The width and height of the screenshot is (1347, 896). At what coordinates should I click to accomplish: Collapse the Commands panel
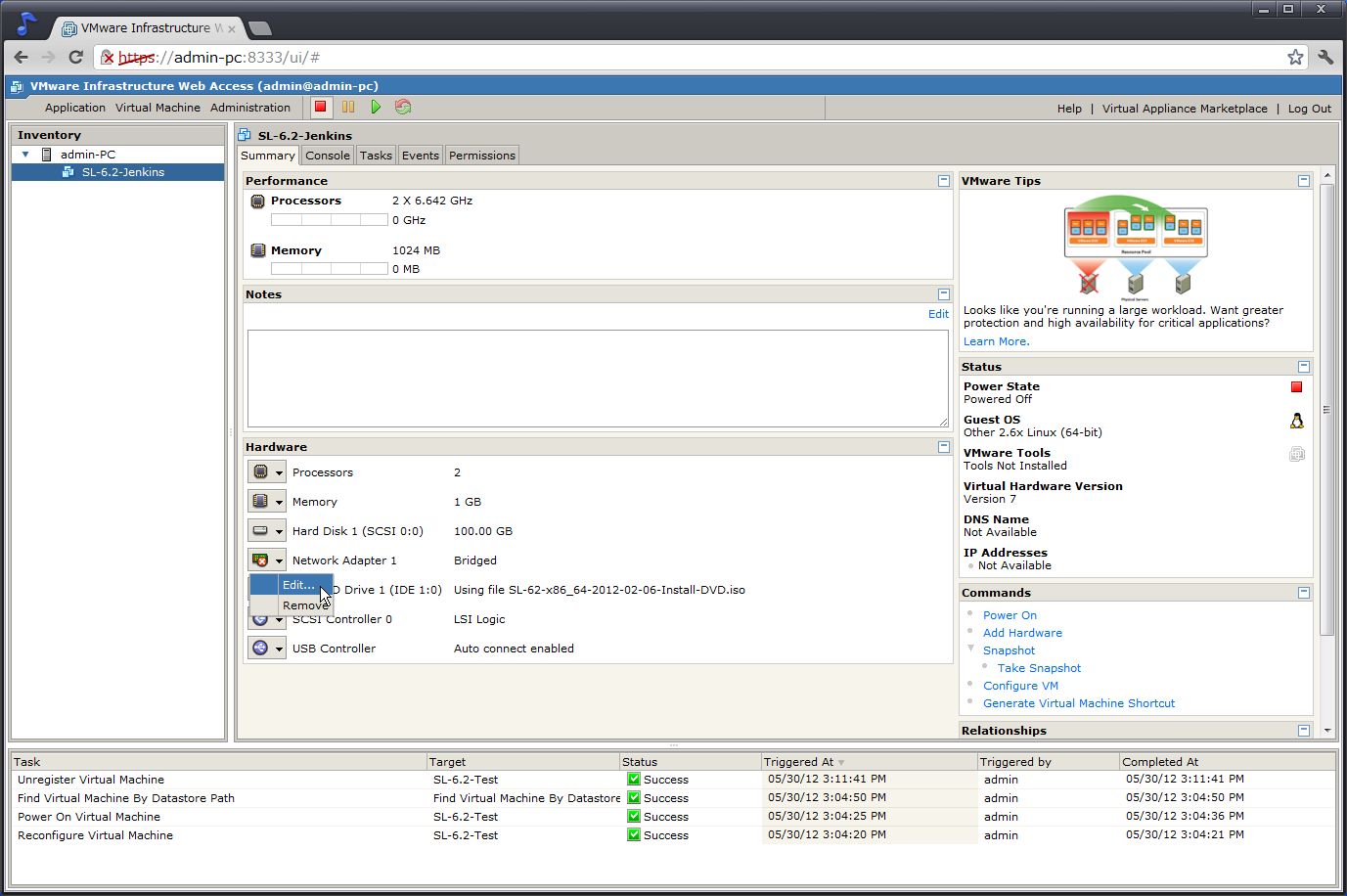pos(1304,593)
